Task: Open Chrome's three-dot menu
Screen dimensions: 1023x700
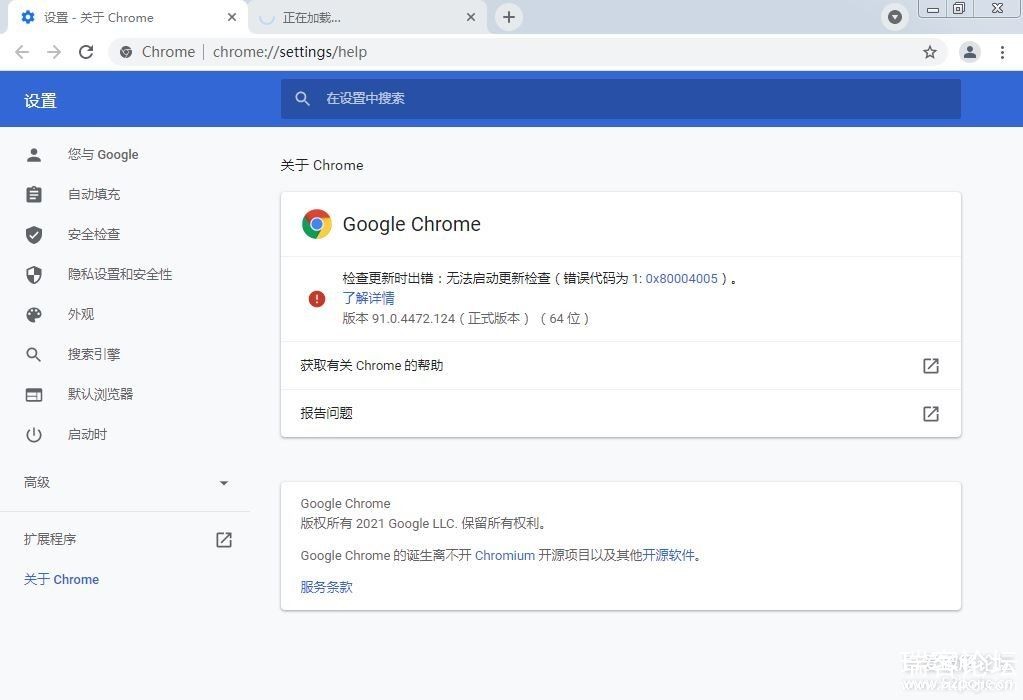Action: (x=1002, y=52)
